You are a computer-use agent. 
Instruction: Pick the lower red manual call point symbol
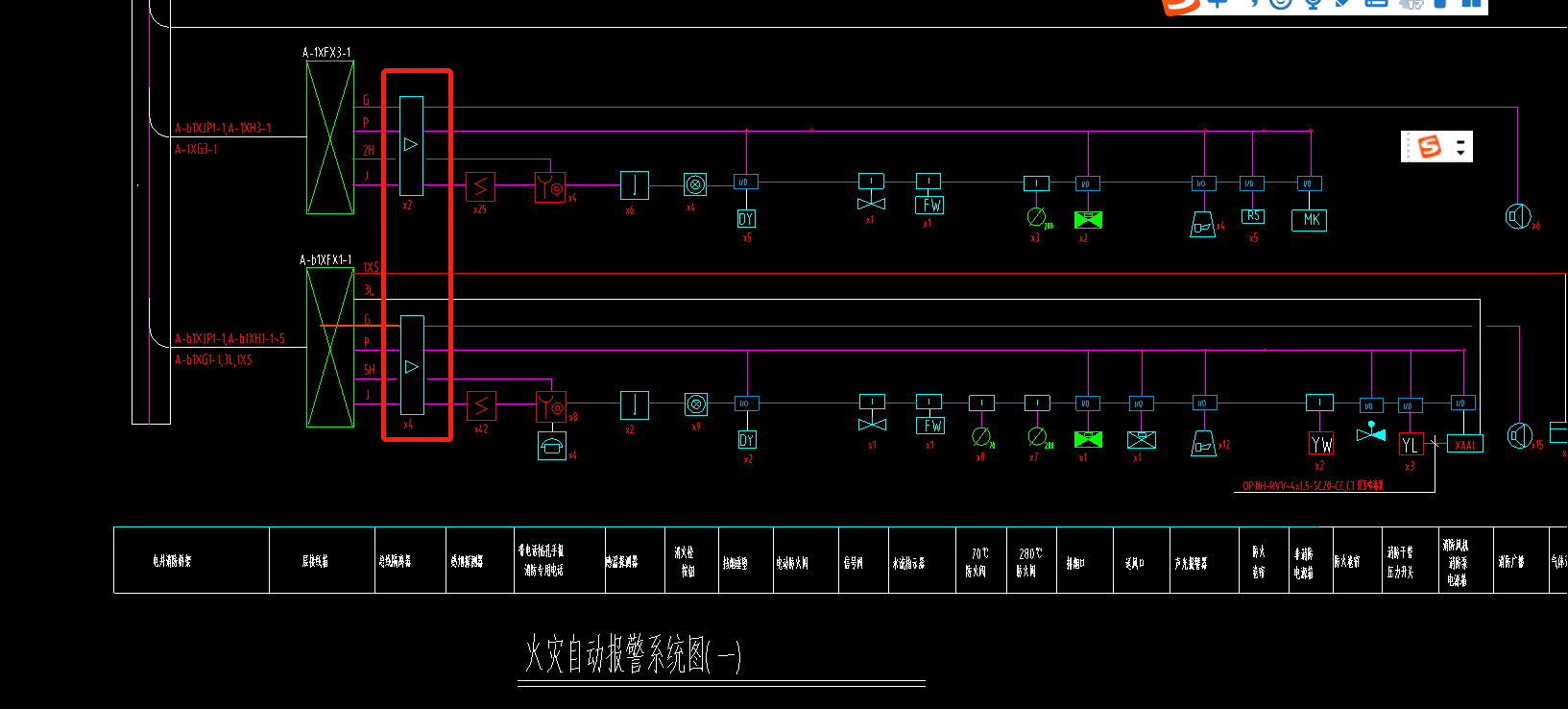(551, 407)
